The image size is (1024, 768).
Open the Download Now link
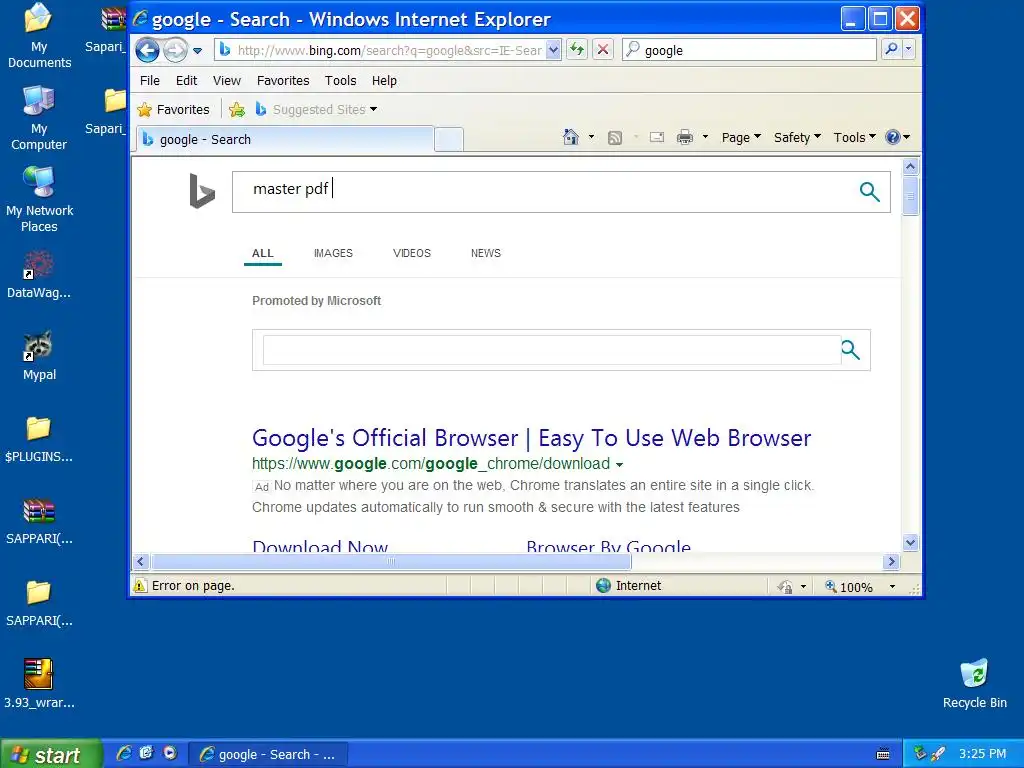[x=320, y=546]
